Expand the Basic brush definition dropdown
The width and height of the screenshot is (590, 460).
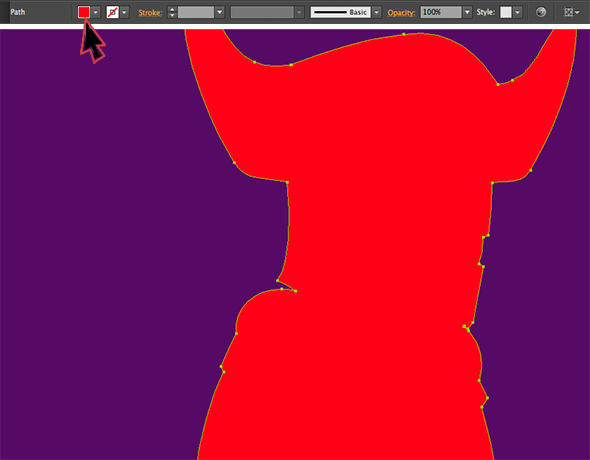[x=376, y=12]
